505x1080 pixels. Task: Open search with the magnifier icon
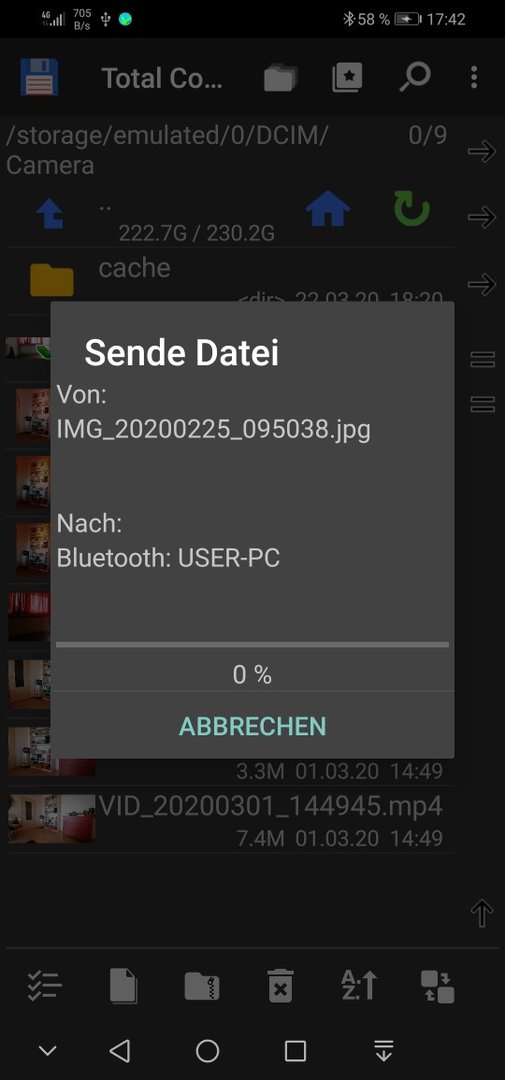415,77
